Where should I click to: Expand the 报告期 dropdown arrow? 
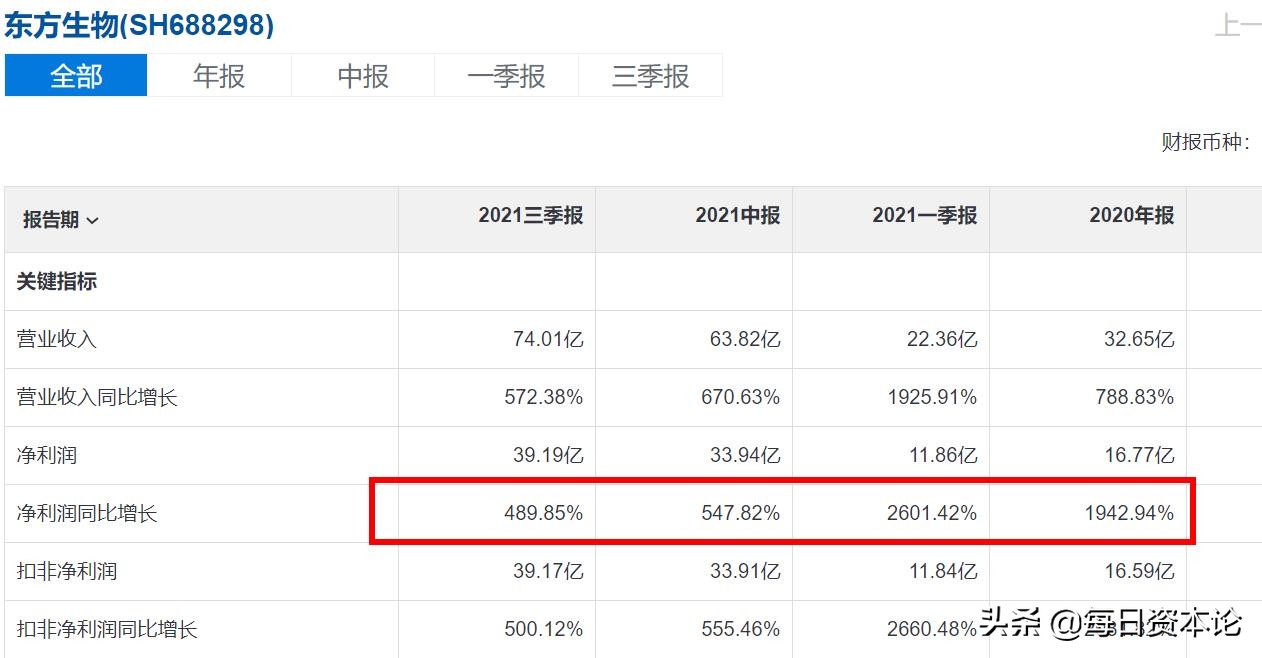point(93,221)
